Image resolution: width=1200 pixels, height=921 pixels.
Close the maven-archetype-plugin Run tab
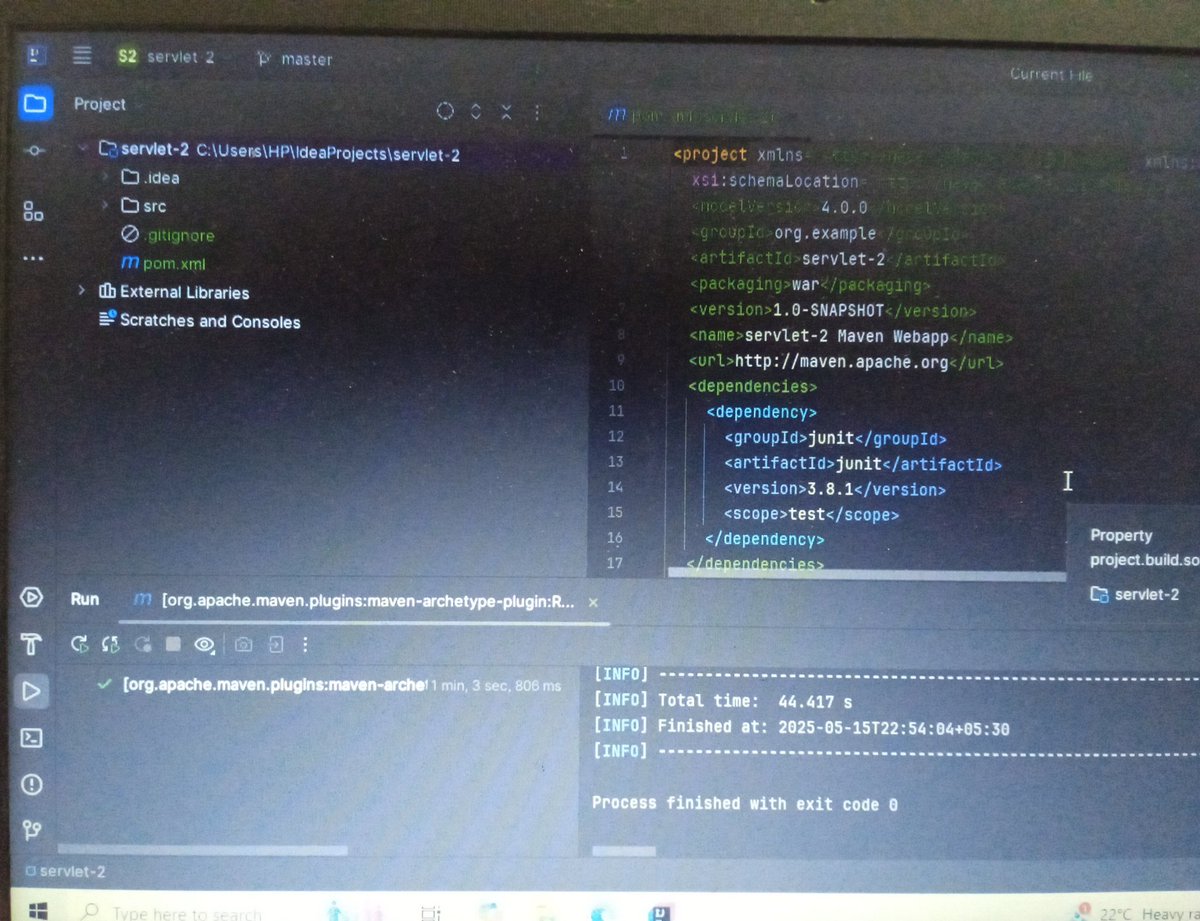(x=593, y=603)
